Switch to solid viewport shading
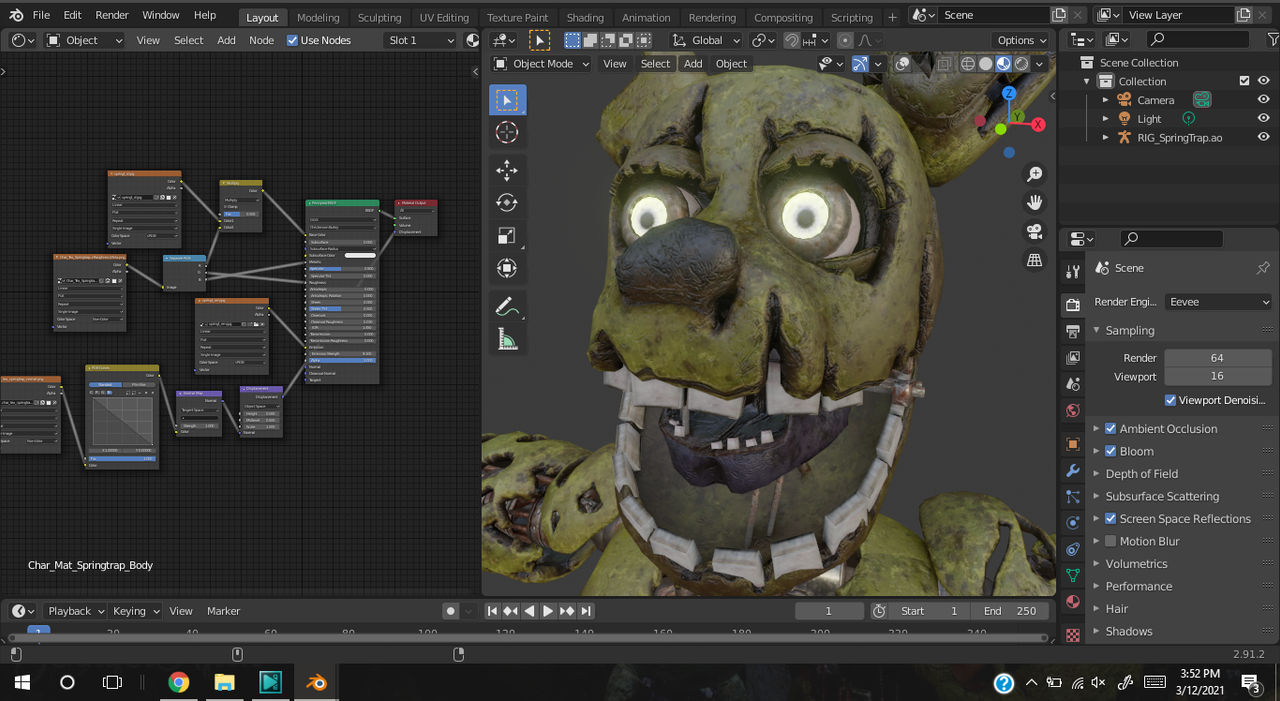 [x=985, y=63]
